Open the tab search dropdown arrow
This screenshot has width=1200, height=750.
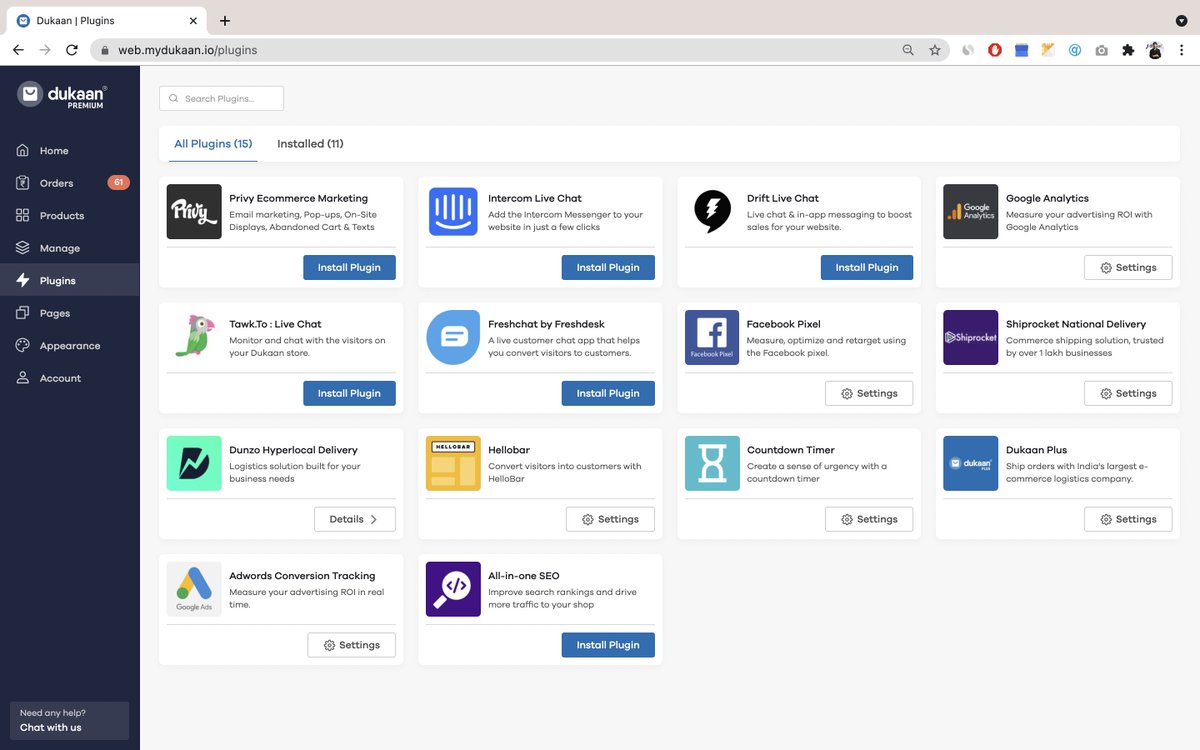pyautogui.click(x=1181, y=20)
